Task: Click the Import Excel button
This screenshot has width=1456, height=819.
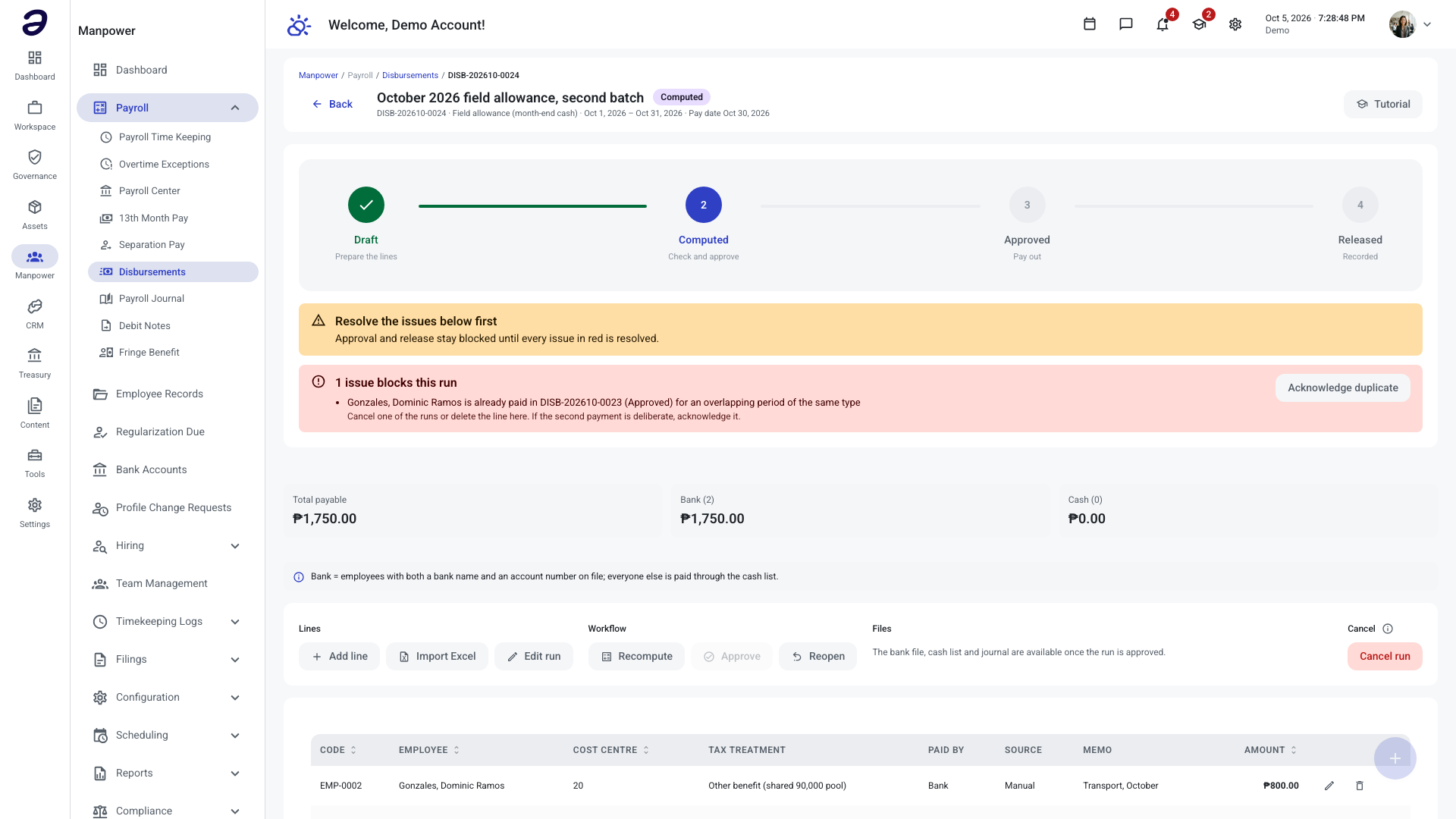Action: point(437,657)
